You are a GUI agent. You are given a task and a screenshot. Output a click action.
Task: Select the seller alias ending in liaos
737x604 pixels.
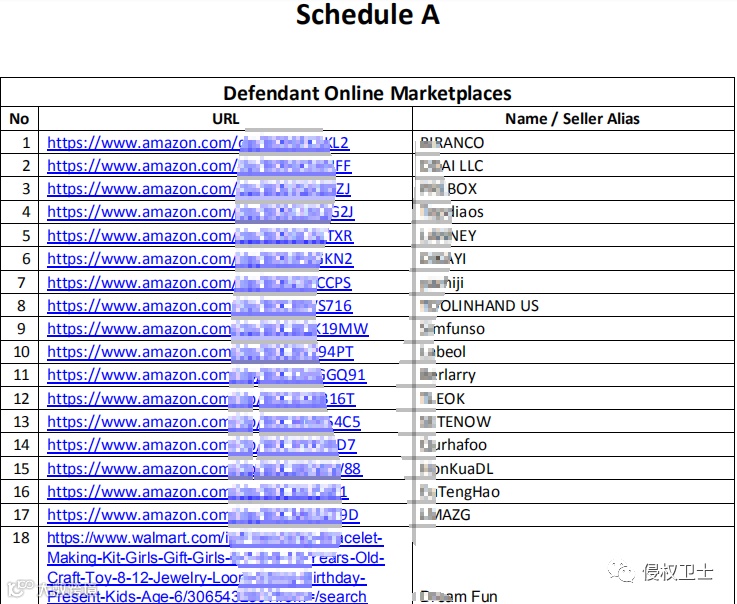click(451, 212)
